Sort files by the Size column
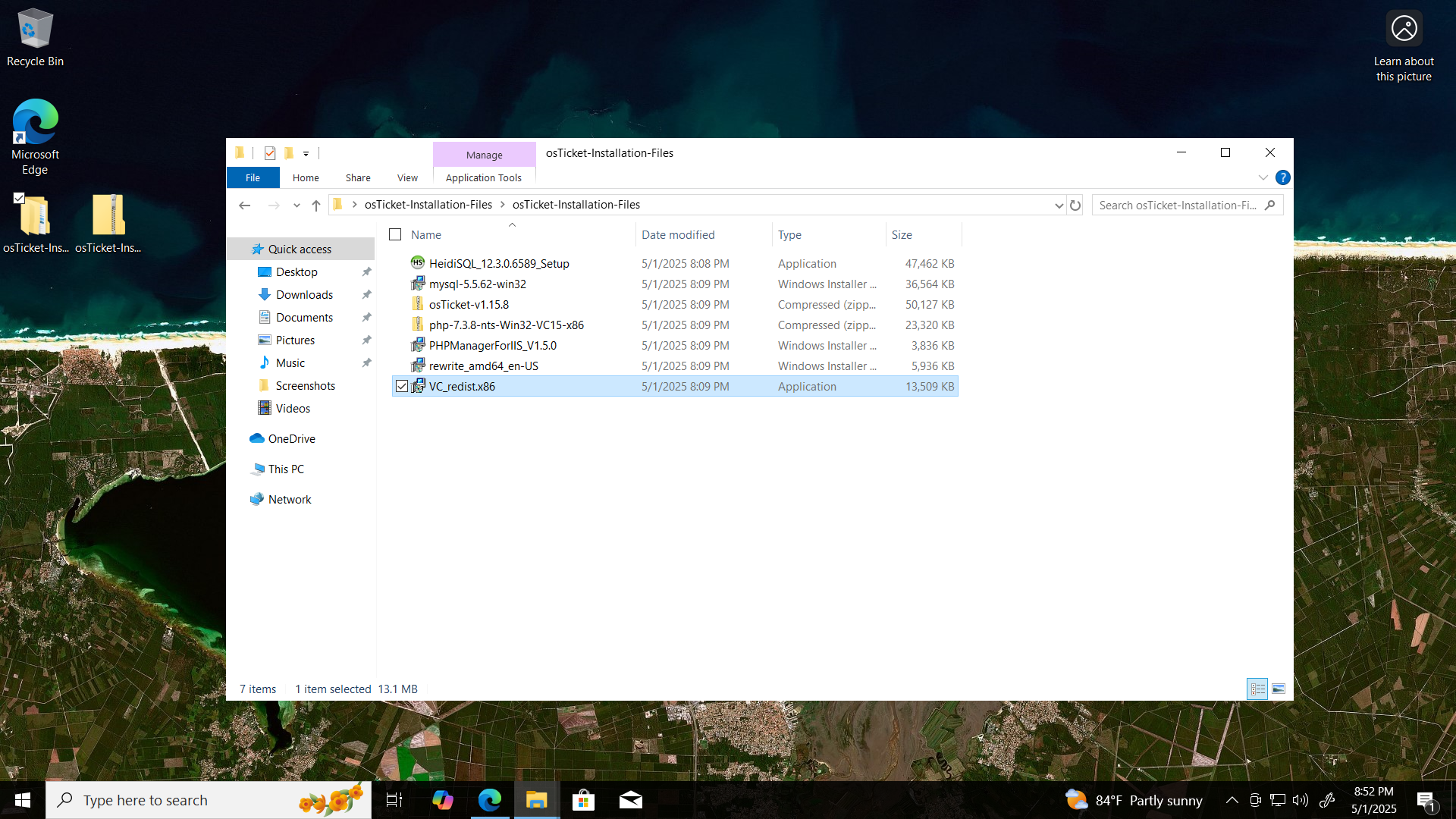1456x819 pixels. [x=924, y=234]
